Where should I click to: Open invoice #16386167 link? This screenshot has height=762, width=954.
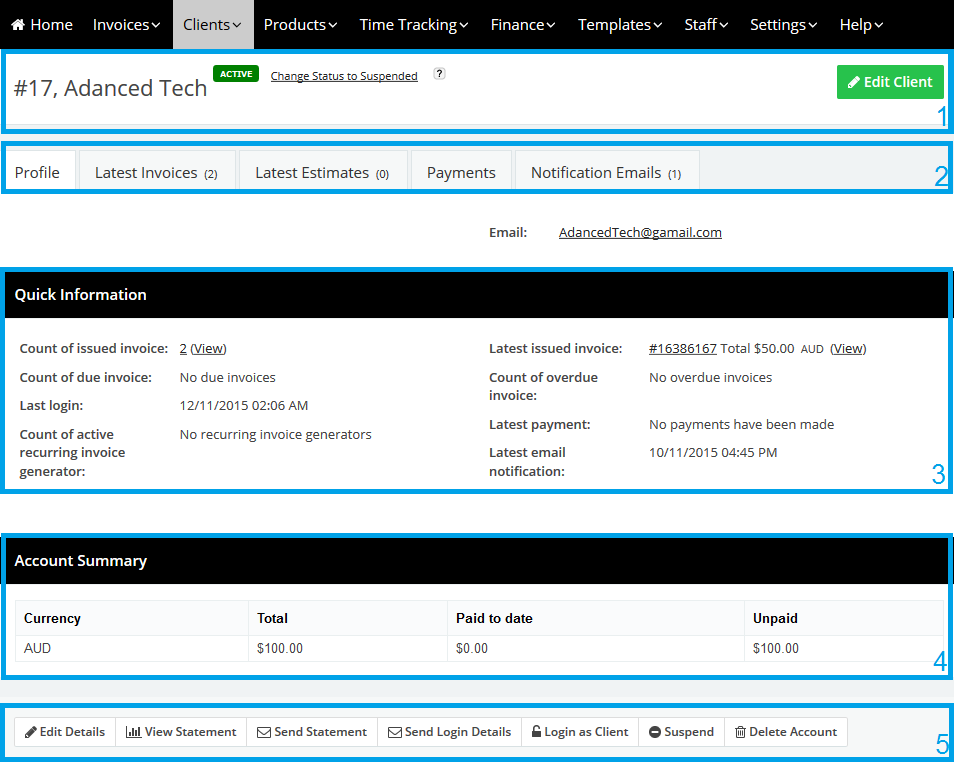click(x=682, y=349)
